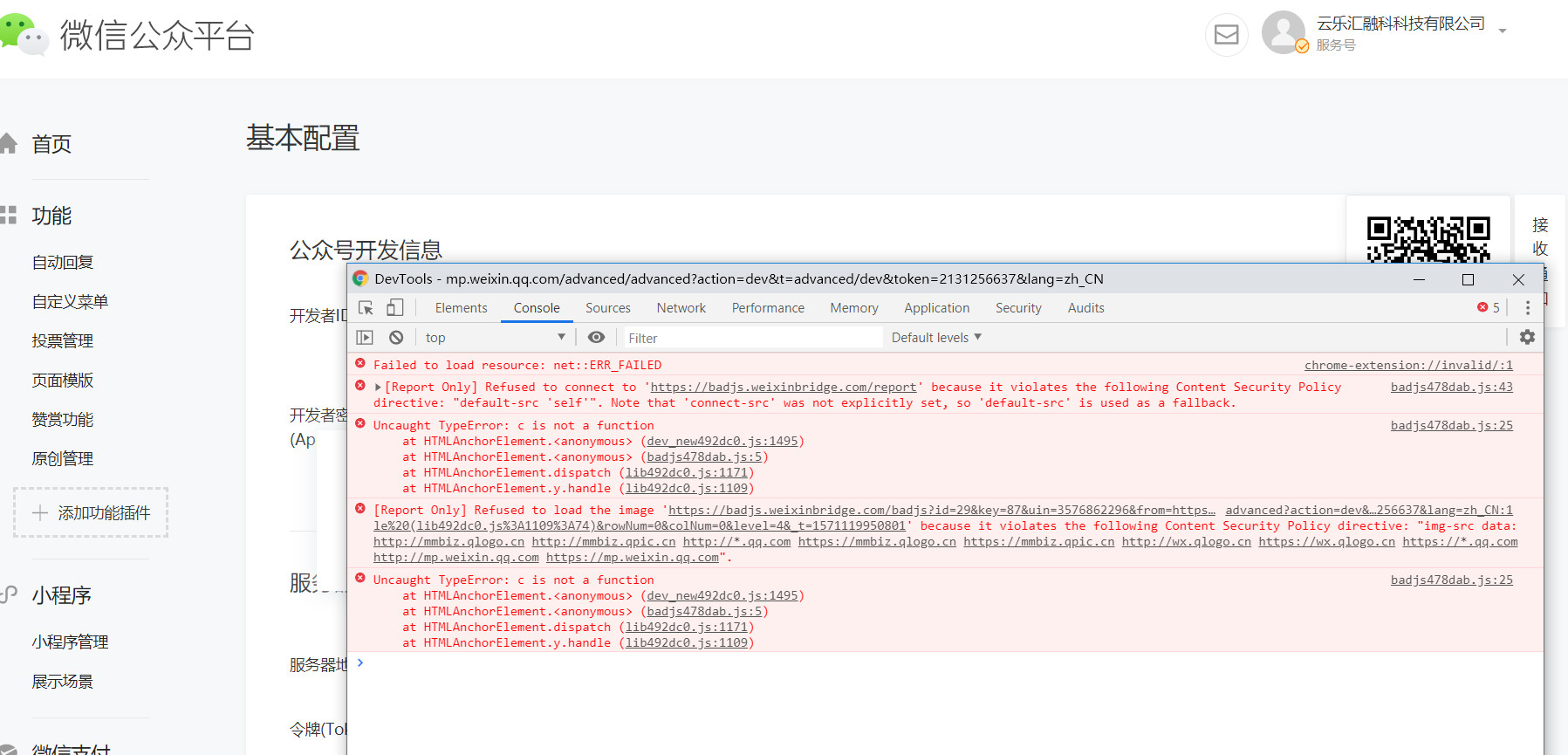The width and height of the screenshot is (1568, 755).
Task: Click the mini program icon beside 小程序
Action: coord(9,594)
